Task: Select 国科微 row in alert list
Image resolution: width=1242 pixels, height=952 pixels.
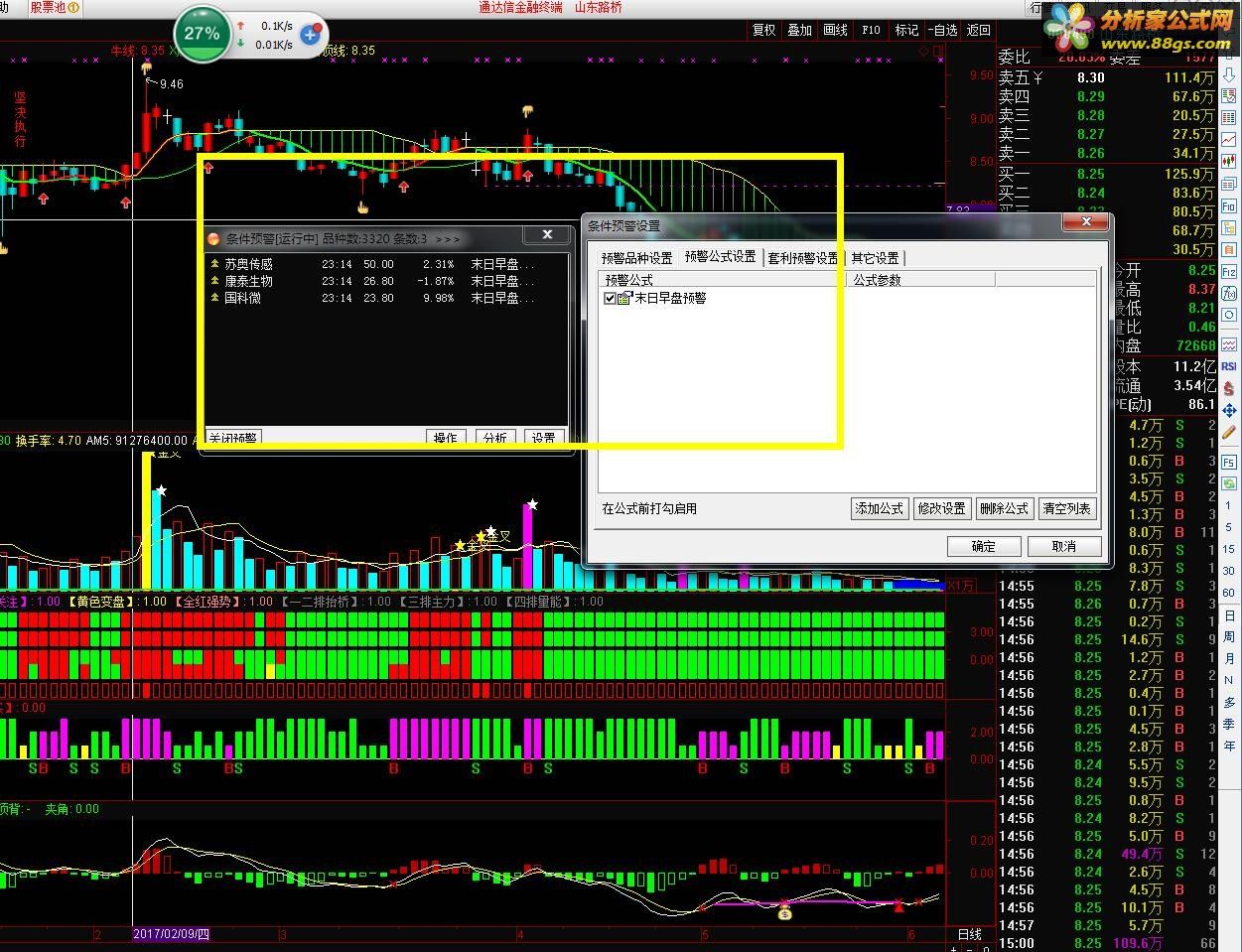Action: coord(386,298)
